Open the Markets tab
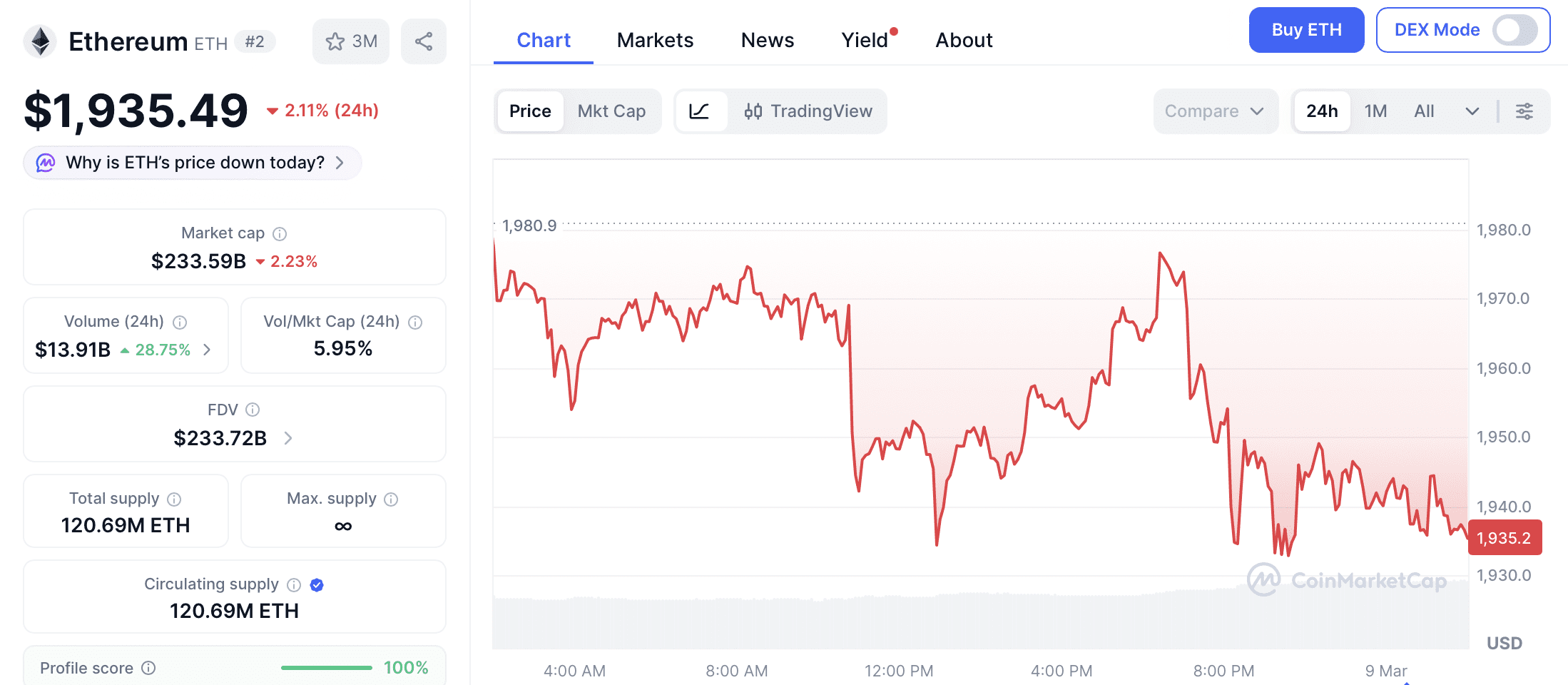The width and height of the screenshot is (1568, 685). (655, 40)
